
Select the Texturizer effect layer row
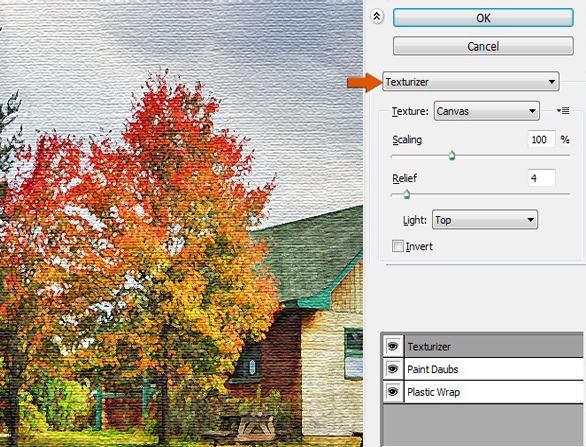coord(493,346)
